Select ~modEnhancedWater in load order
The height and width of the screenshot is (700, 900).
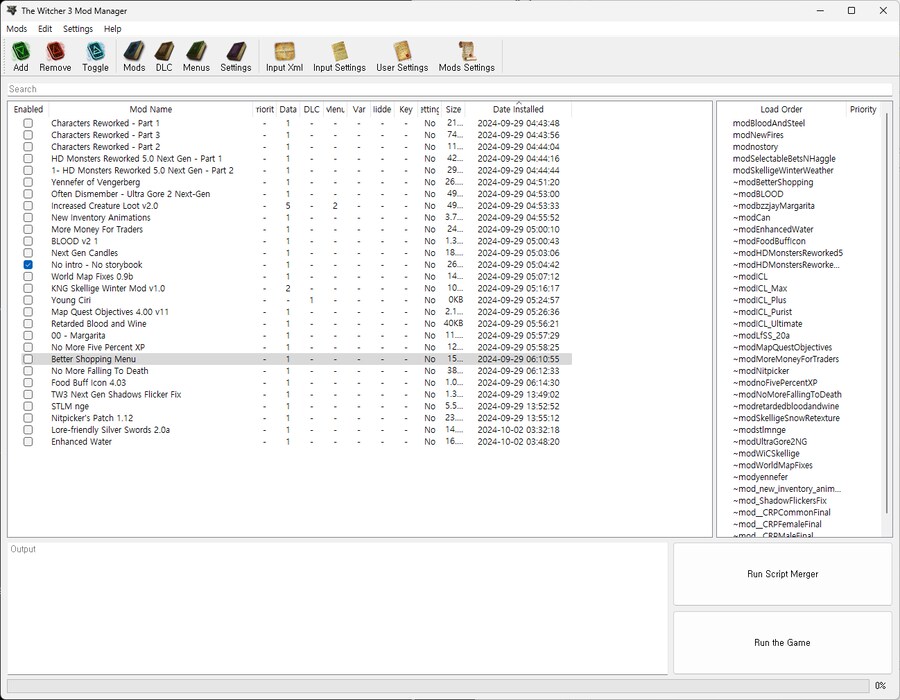773,230
